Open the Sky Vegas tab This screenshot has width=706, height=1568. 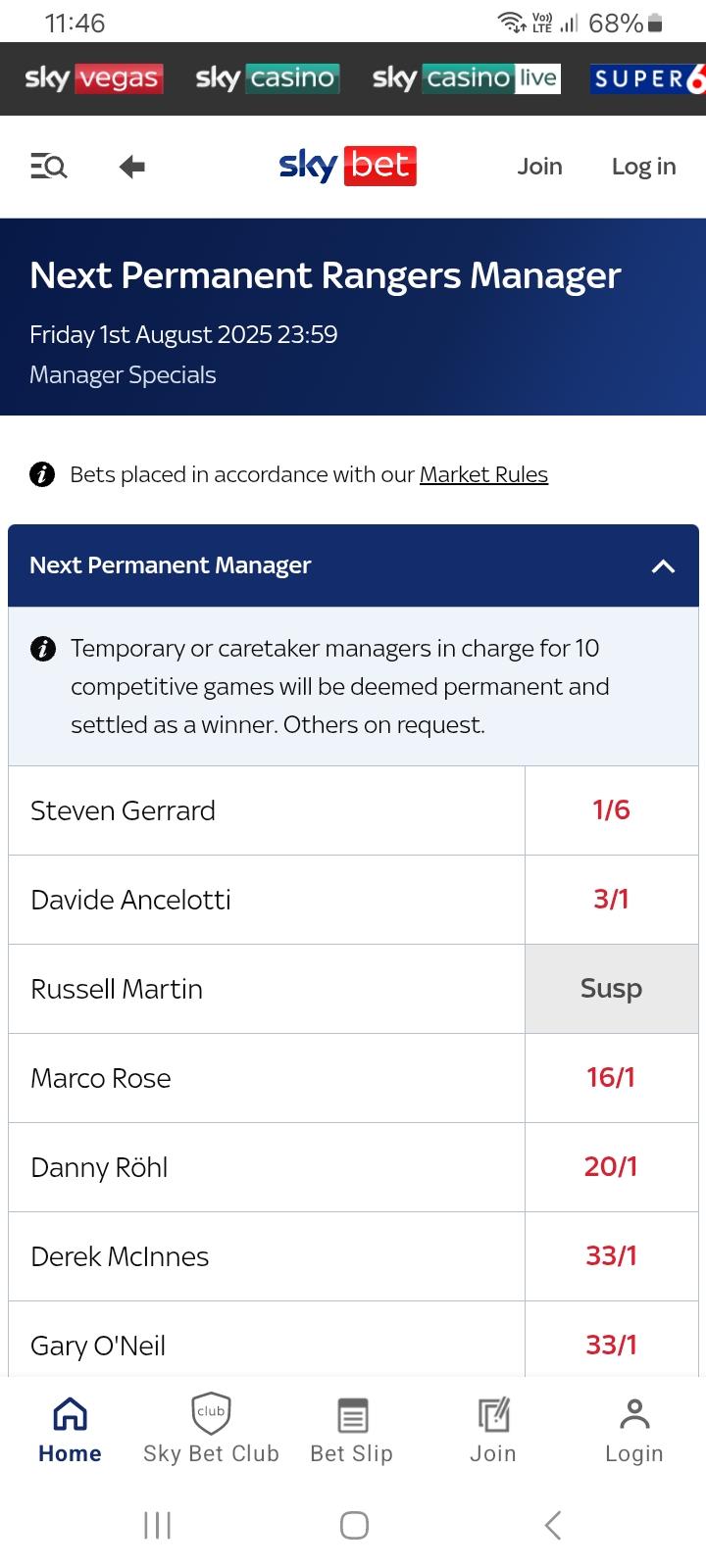coord(94,78)
